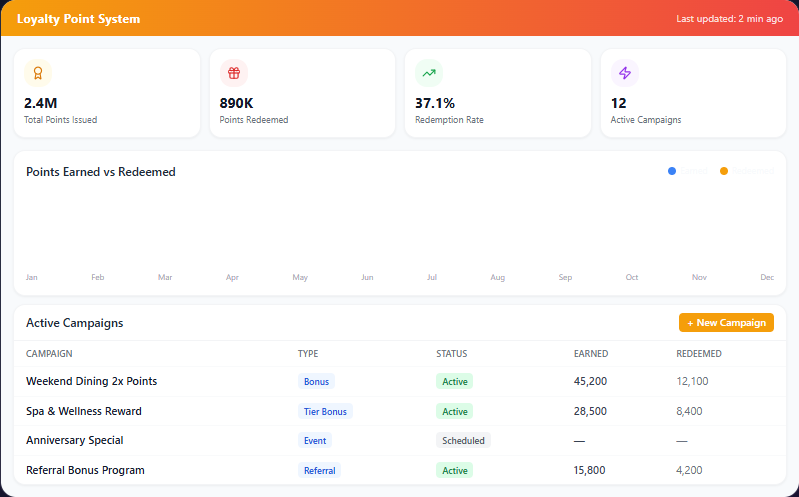Click the 2.4M total points value

[40, 103]
